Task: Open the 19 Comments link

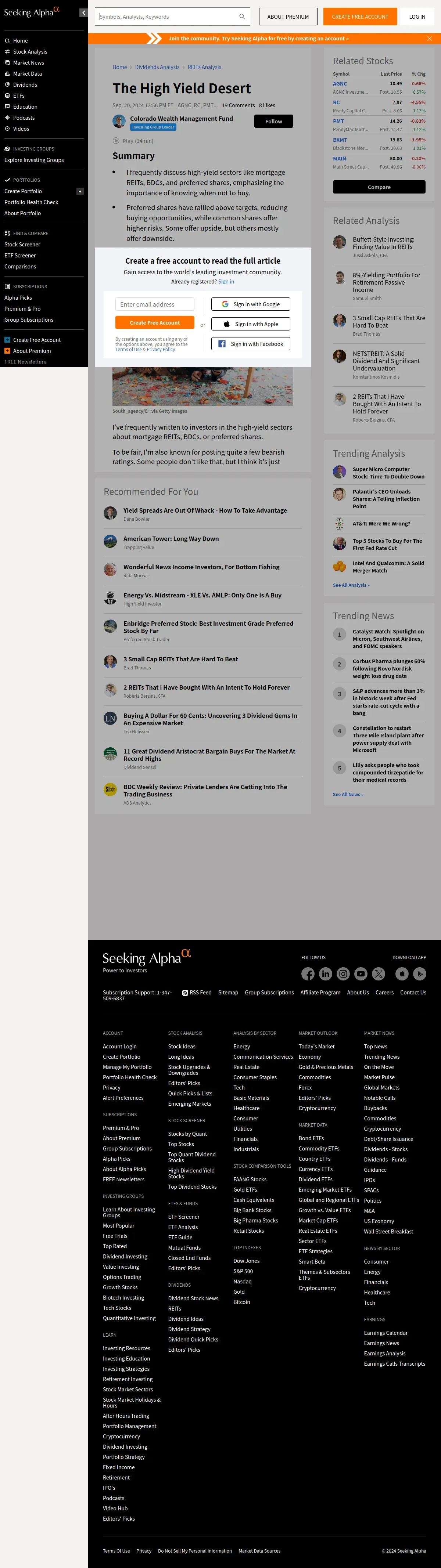Action: coord(238,105)
